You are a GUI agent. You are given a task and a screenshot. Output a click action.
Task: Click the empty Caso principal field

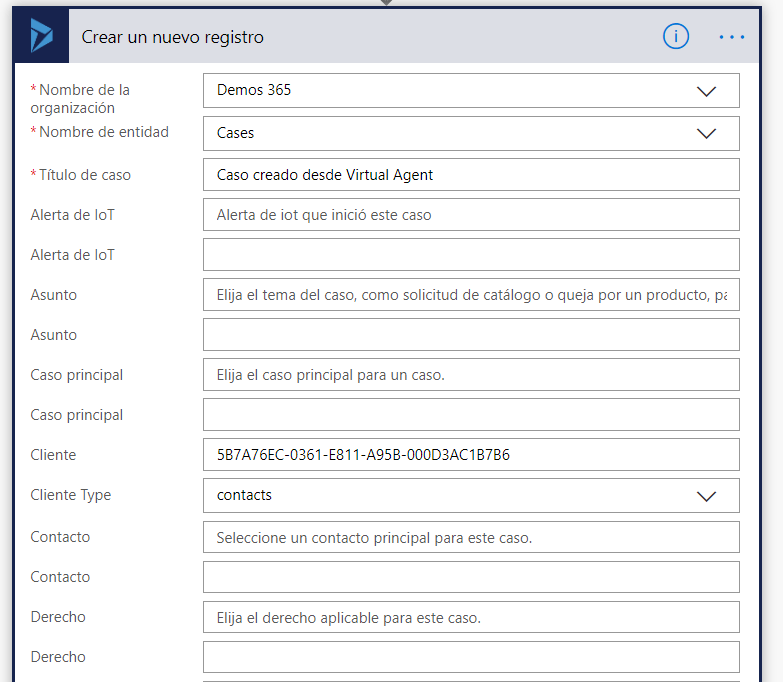[470, 415]
